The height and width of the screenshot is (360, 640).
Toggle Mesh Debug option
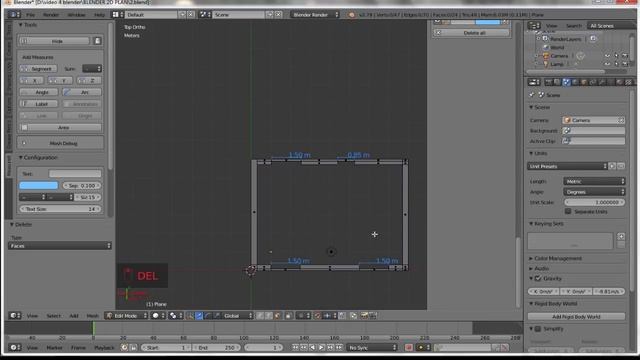point(60,143)
